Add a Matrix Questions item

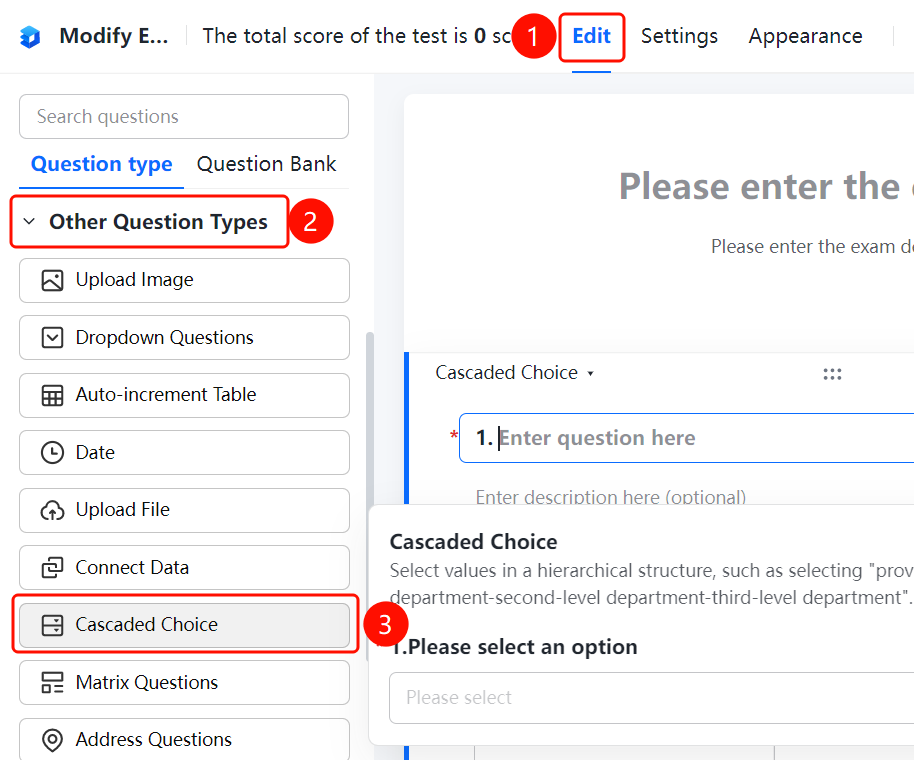(x=184, y=682)
